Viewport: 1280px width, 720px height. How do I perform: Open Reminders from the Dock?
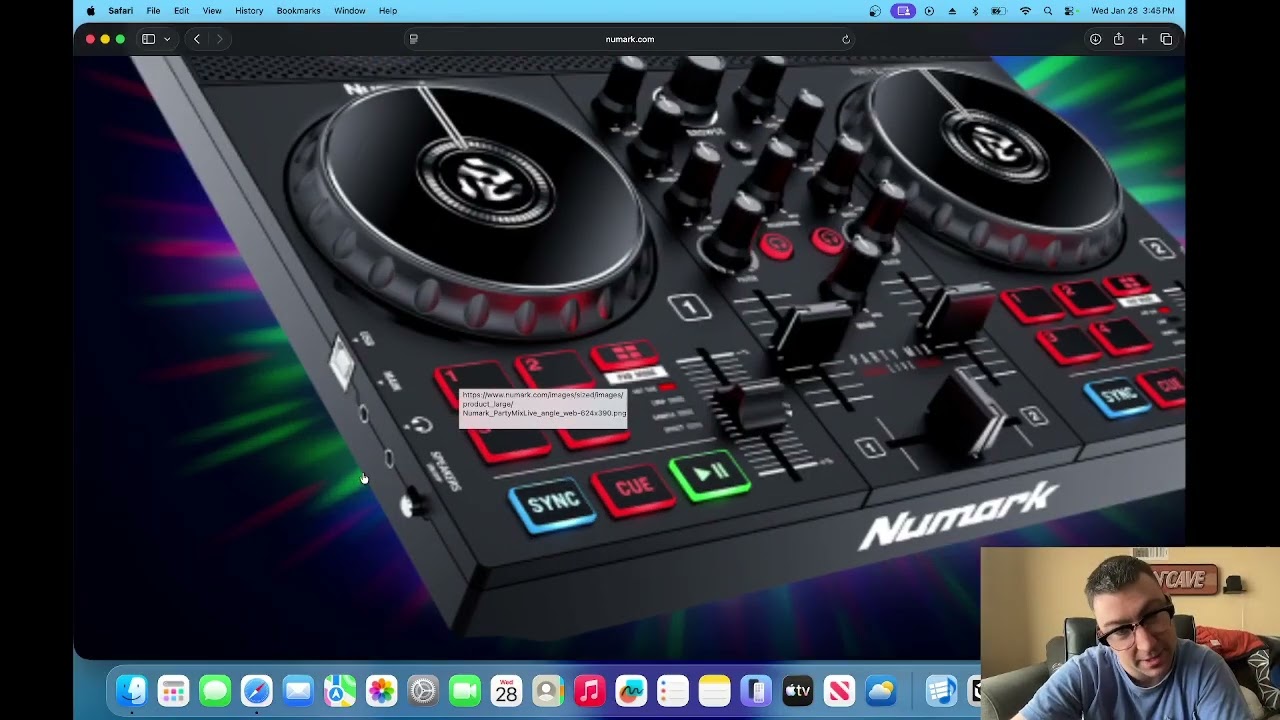click(673, 691)
